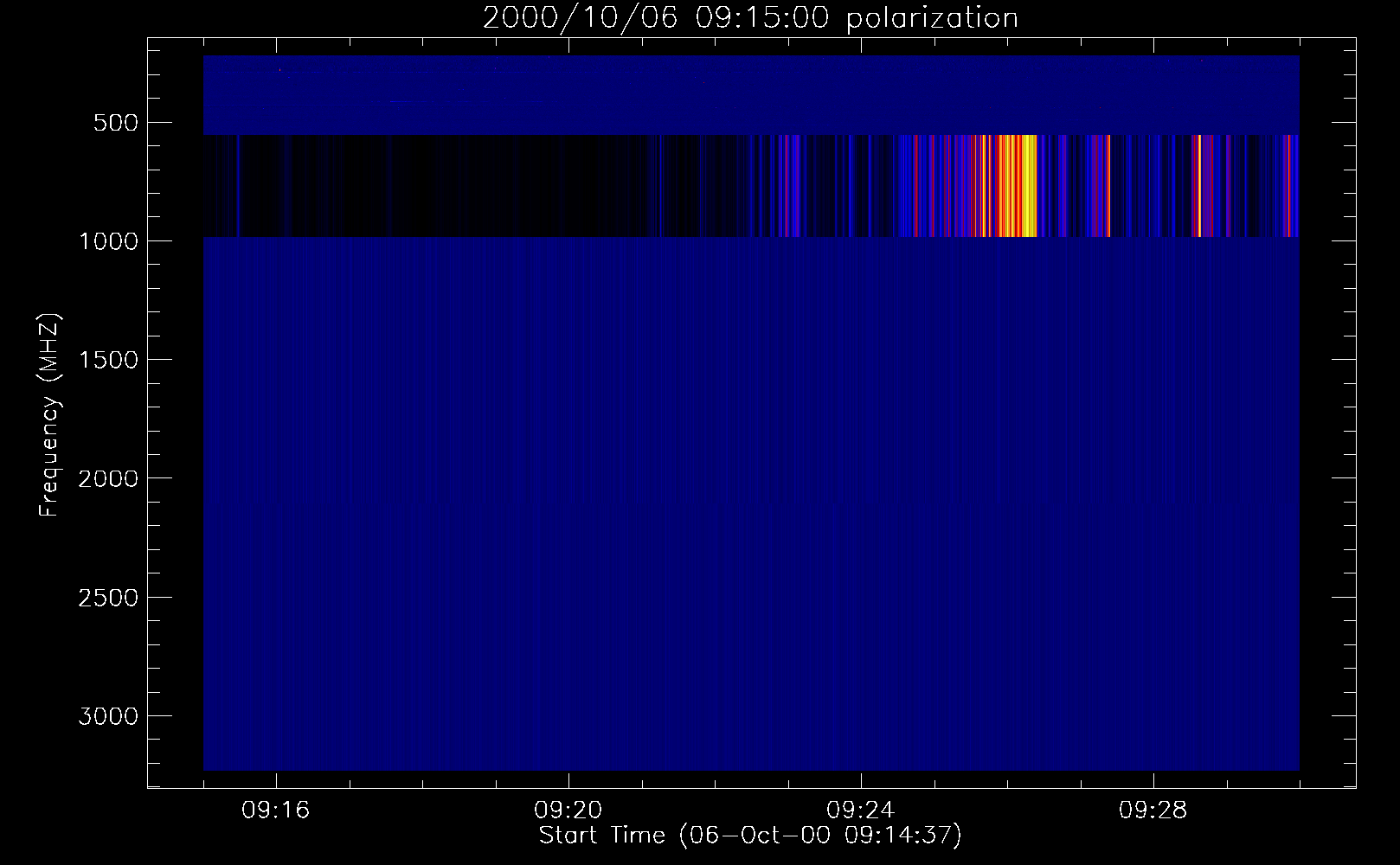1400x865 pixels.
Task: Click the 2000 frequency tick label
Action: point(107,478)
